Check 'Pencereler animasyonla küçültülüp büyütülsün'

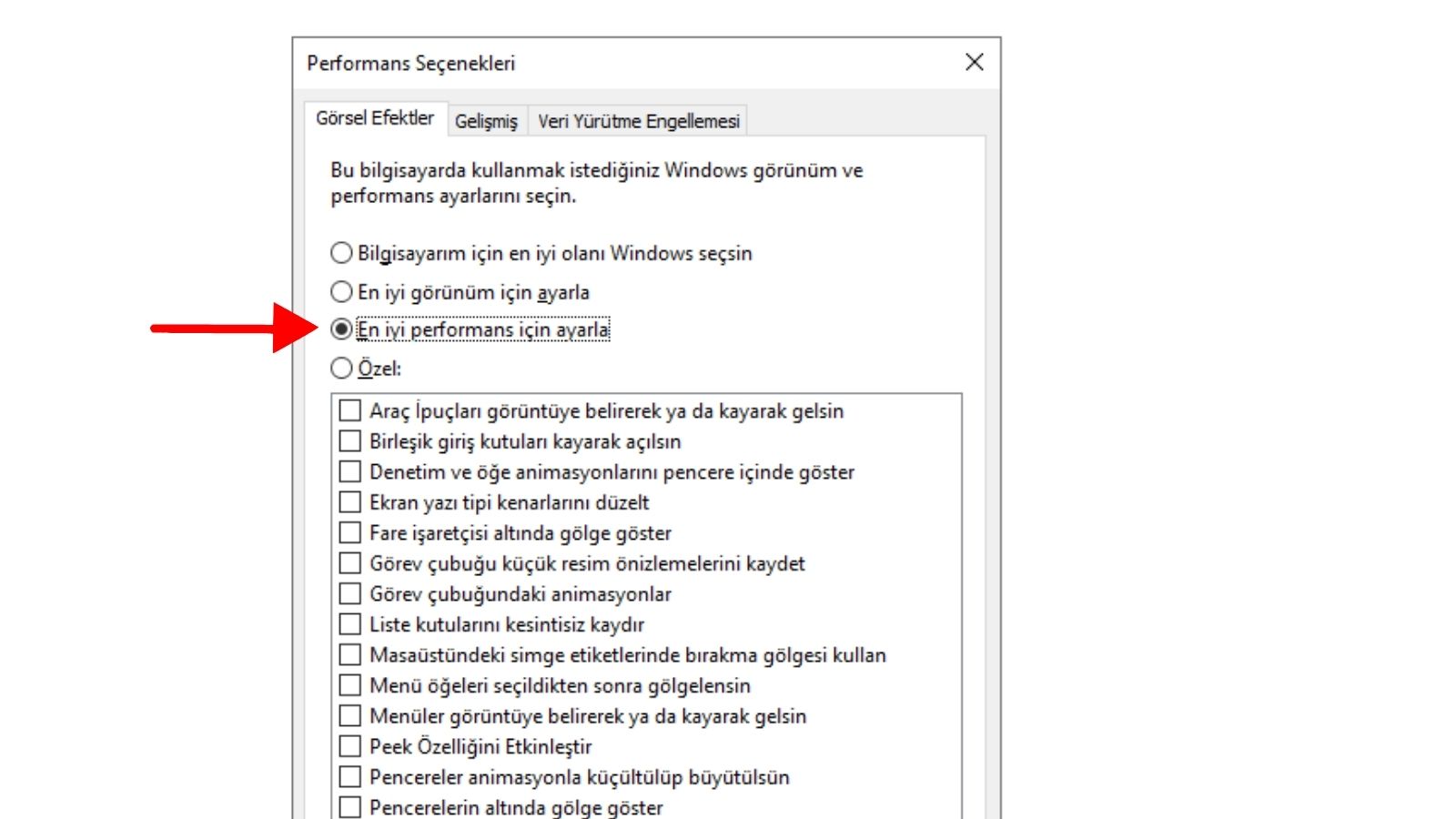[x=350, y=776]
